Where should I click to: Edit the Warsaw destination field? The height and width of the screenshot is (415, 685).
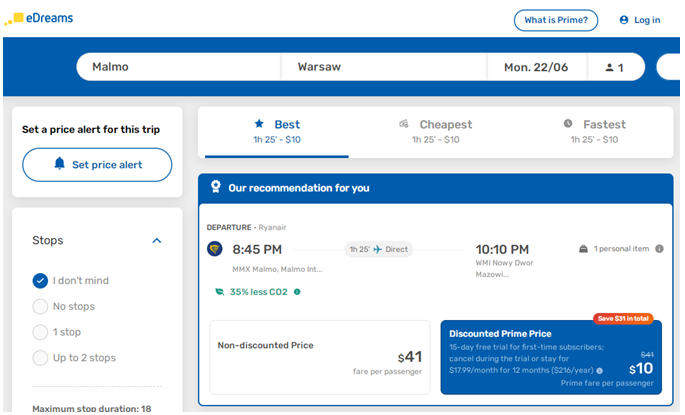click(x=384, y=67)
